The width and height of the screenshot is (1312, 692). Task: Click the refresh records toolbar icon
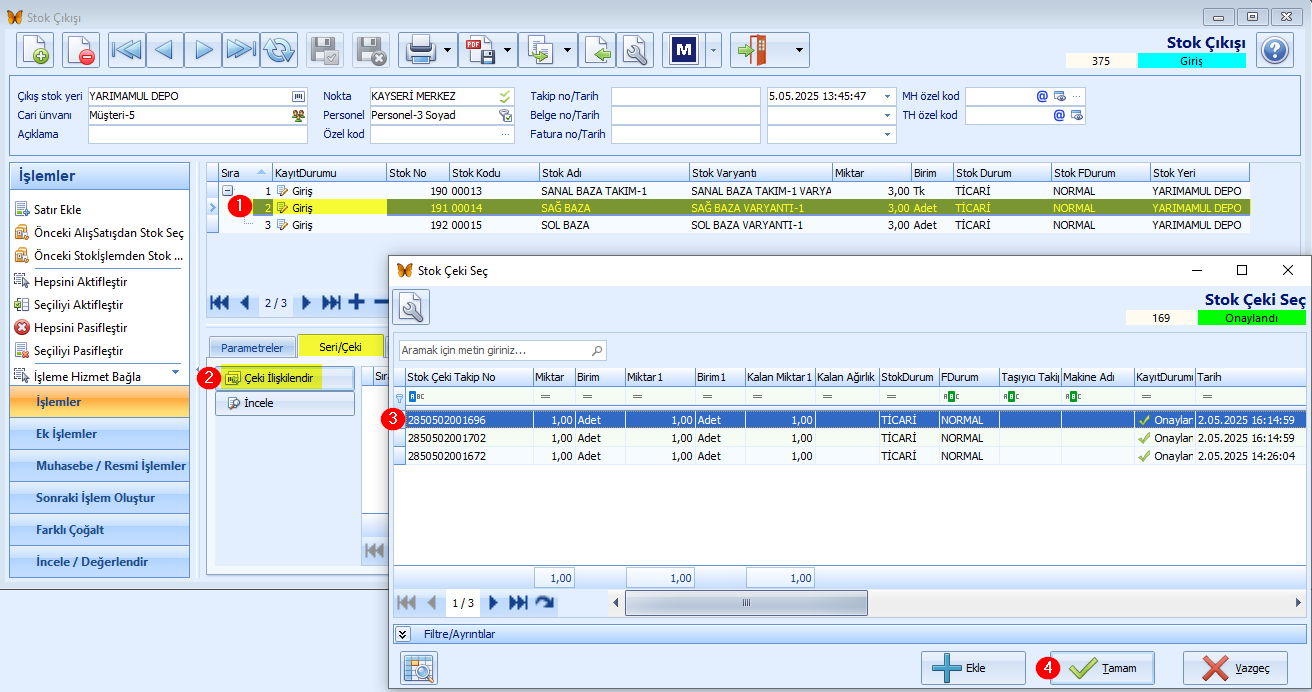click(x=280, y=49)
